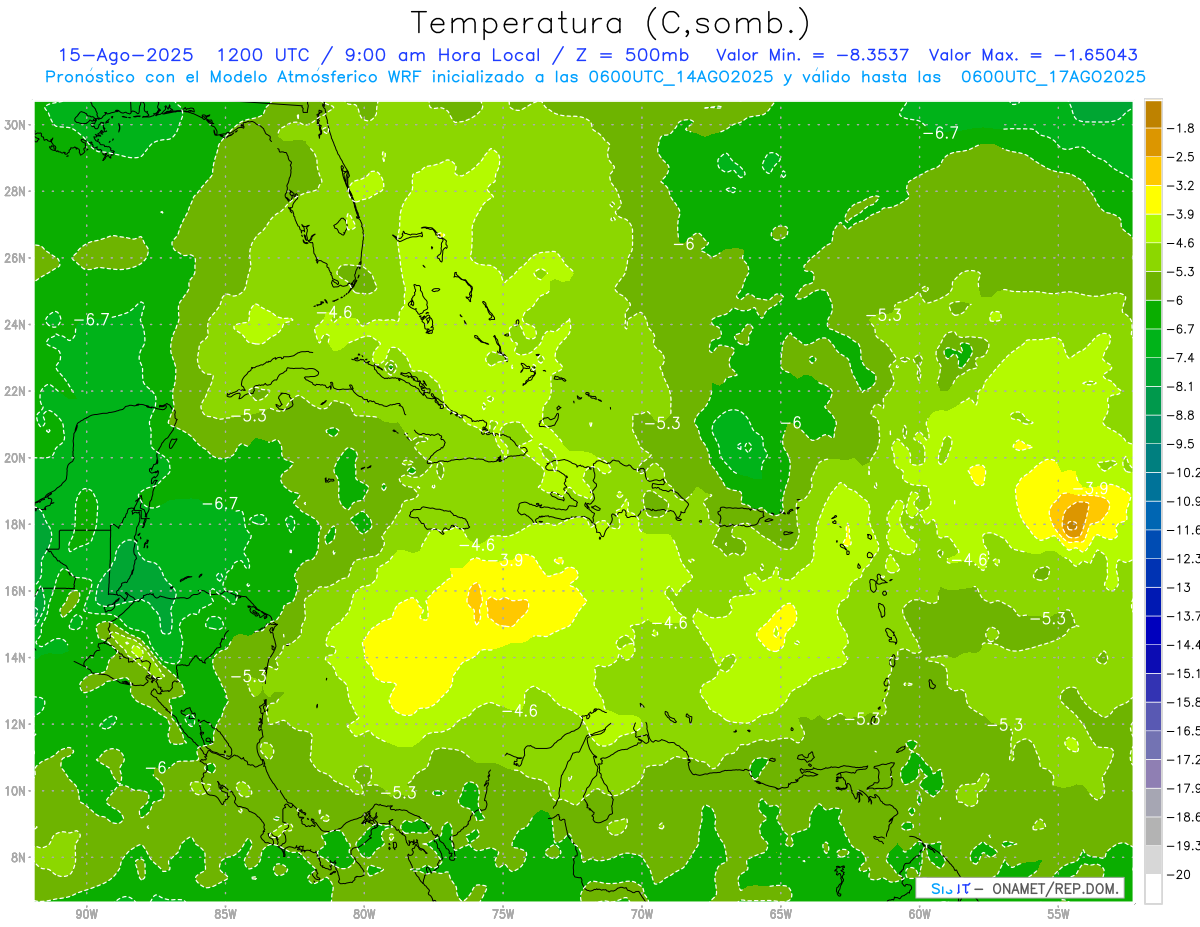Click the '30N' latitude axis label
The width and height of the screenshot is (1200, 927).
coord(15,125)
